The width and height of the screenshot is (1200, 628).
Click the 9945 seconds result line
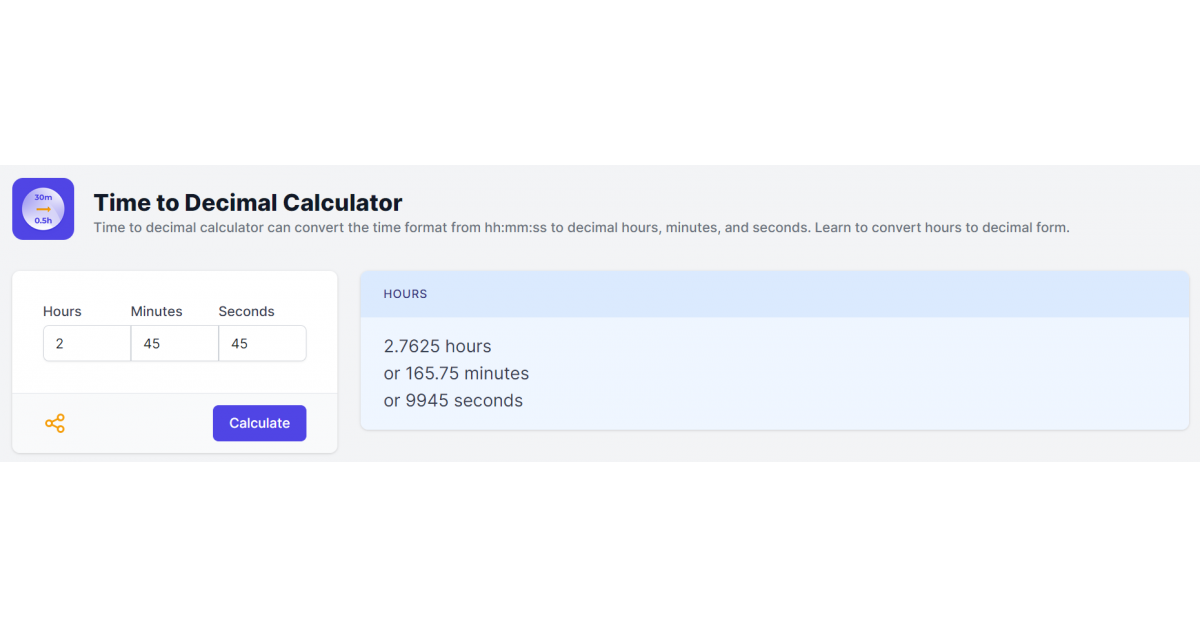point(453,400)
